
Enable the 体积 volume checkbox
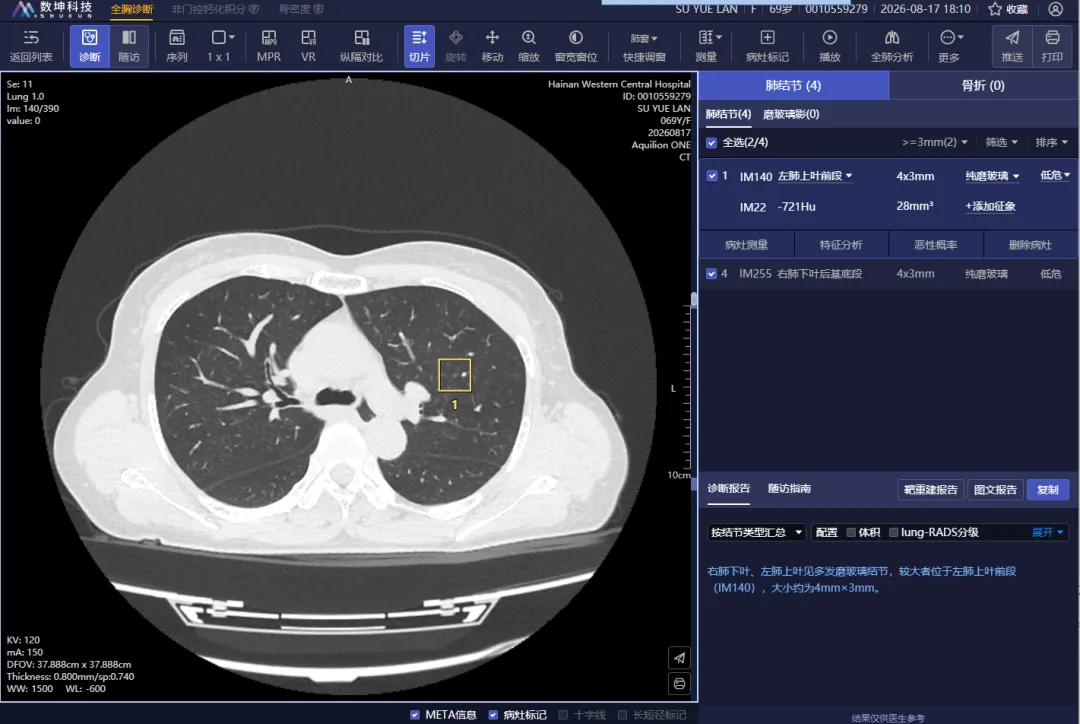851,532
